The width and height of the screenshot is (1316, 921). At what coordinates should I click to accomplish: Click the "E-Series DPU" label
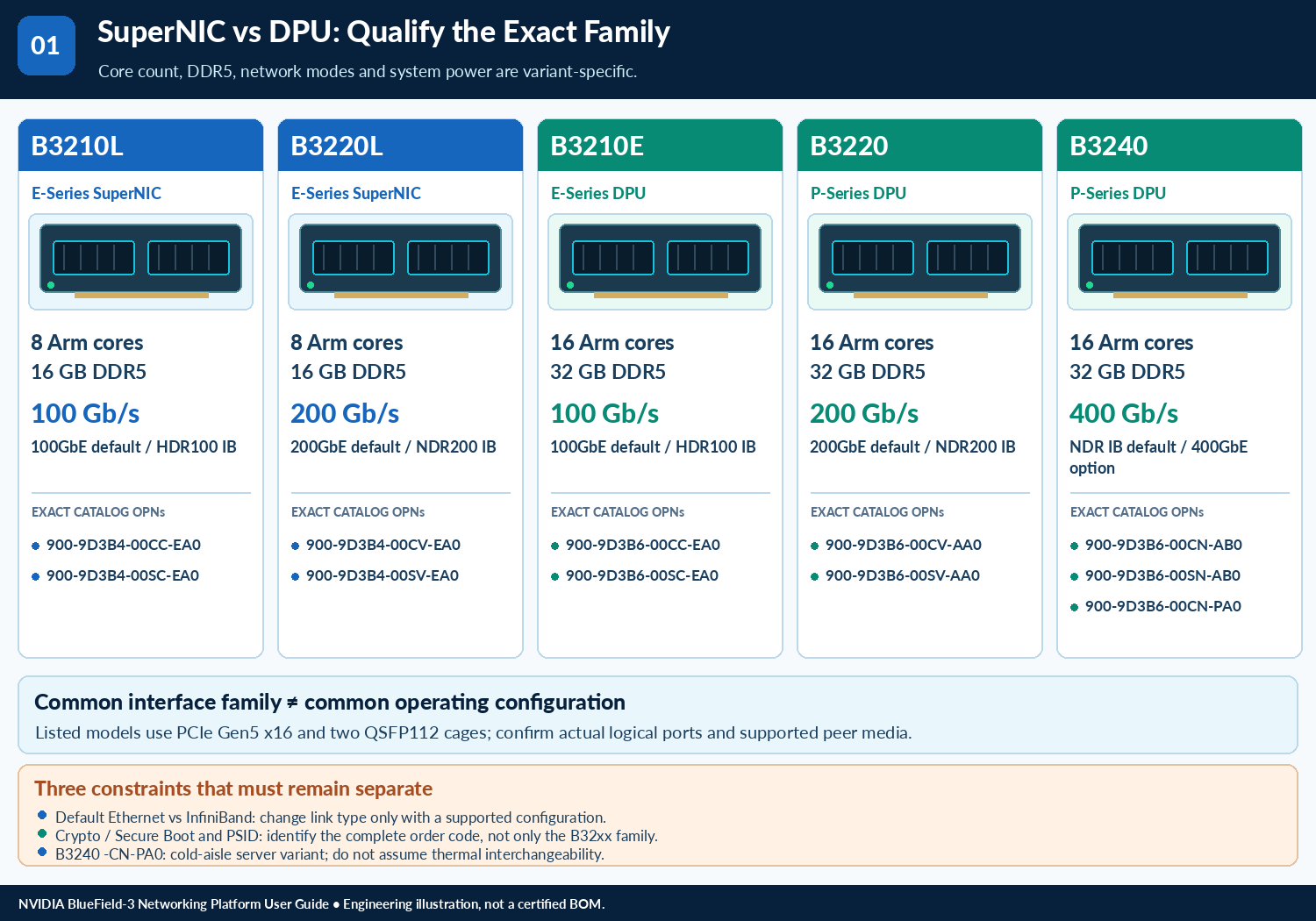598,193
